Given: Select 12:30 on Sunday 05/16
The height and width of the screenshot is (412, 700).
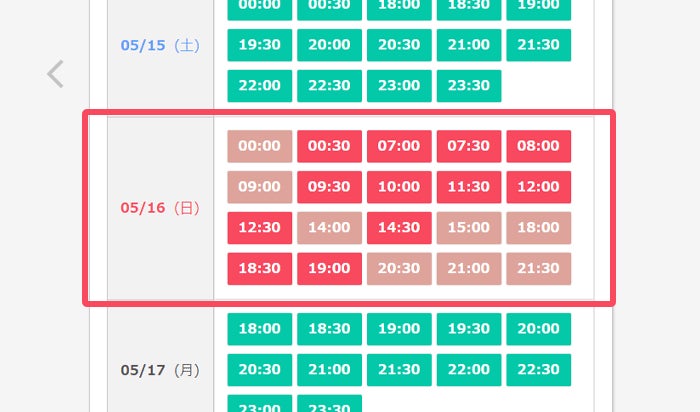Looking at the screenshot, I should 260,227.
